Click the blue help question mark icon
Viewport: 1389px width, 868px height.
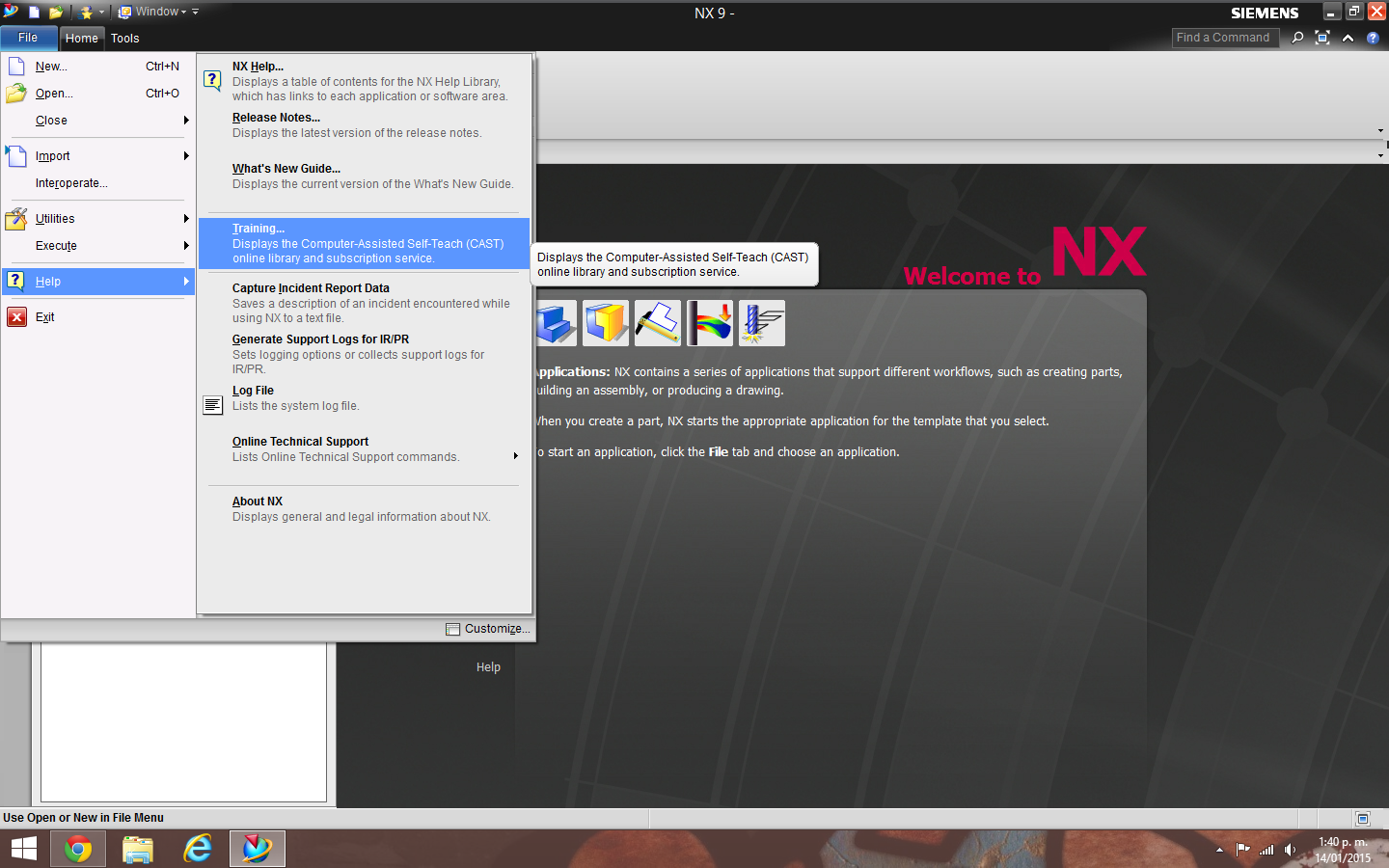1373,38
